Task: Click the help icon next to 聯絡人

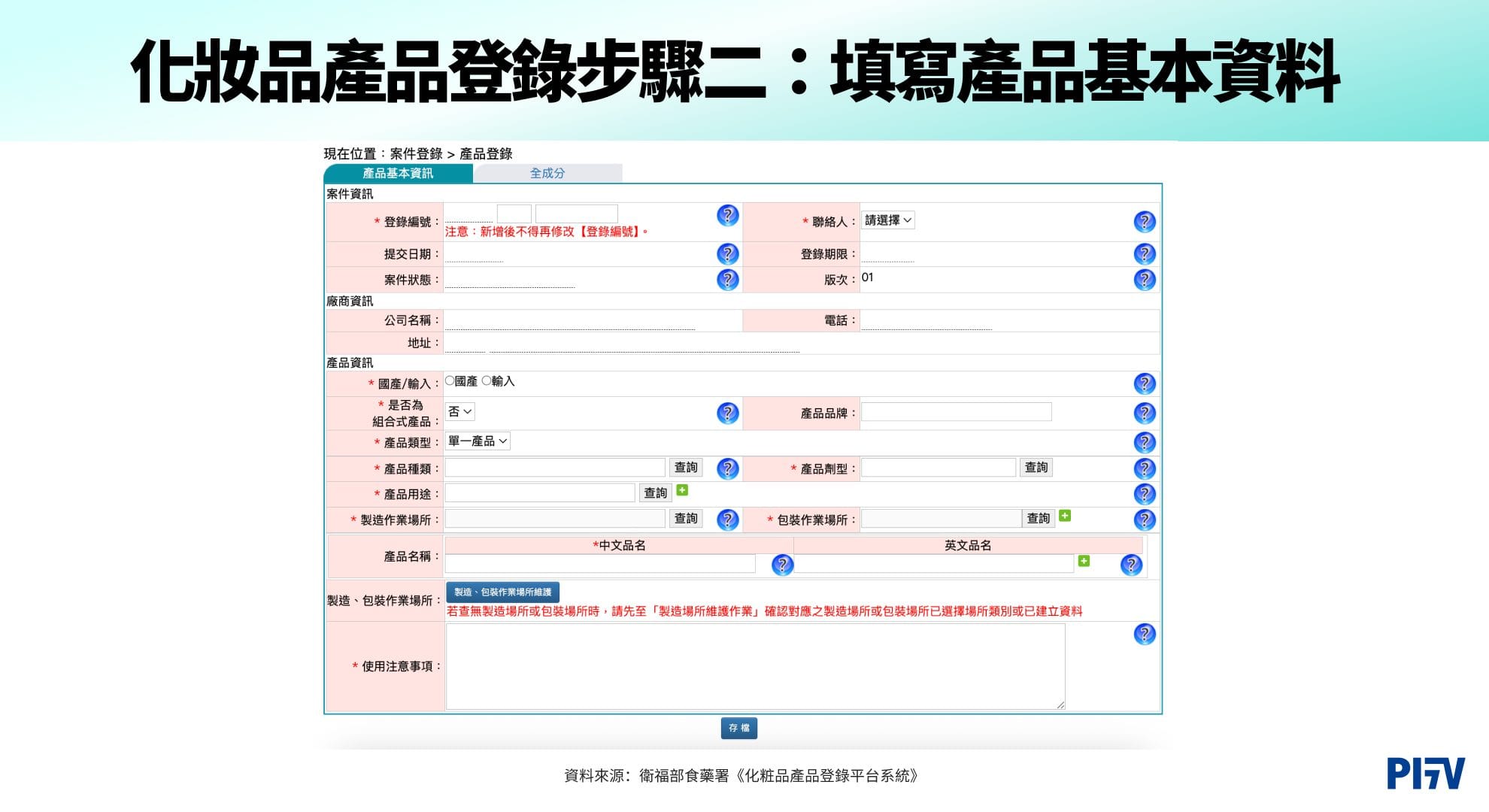Action: coord(1144,221)
